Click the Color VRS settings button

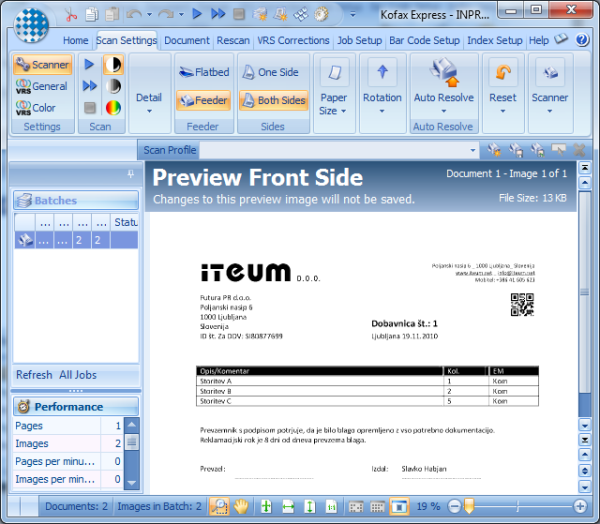[x=36, y=108]
